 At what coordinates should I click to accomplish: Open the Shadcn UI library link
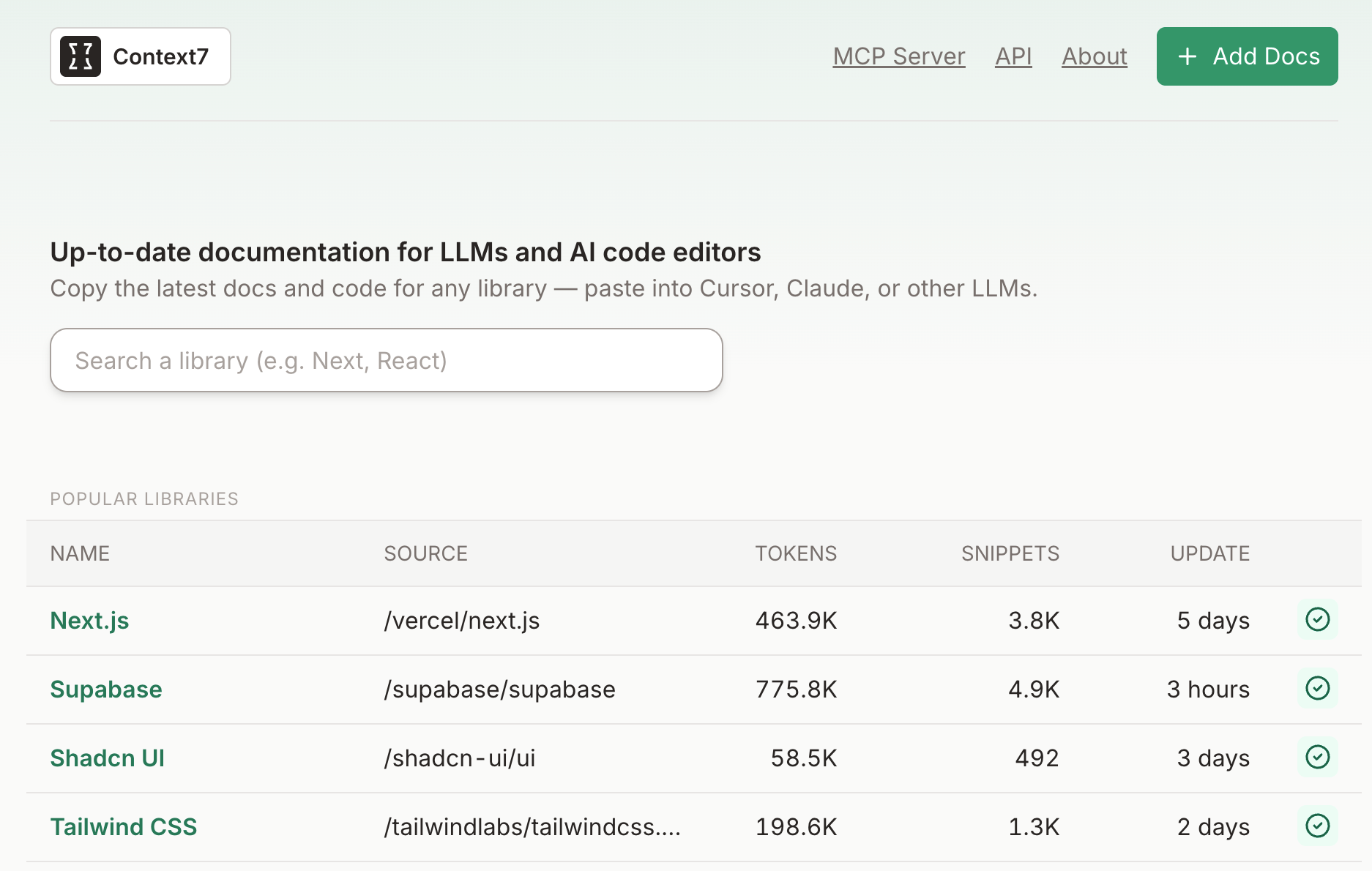click(108, 758)
